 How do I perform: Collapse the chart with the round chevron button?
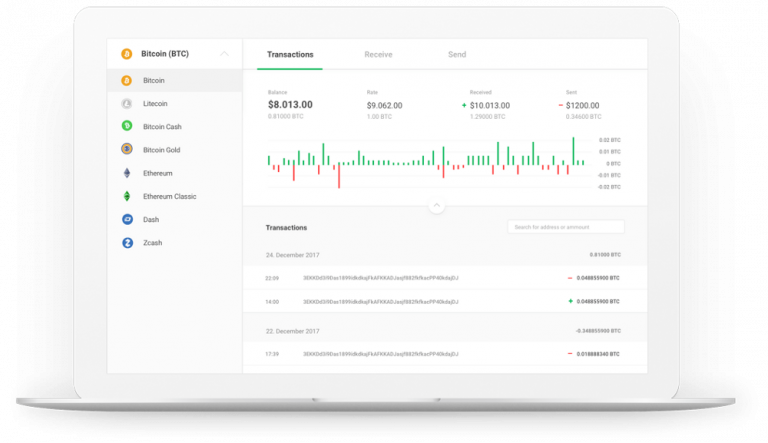coord(435,206)
